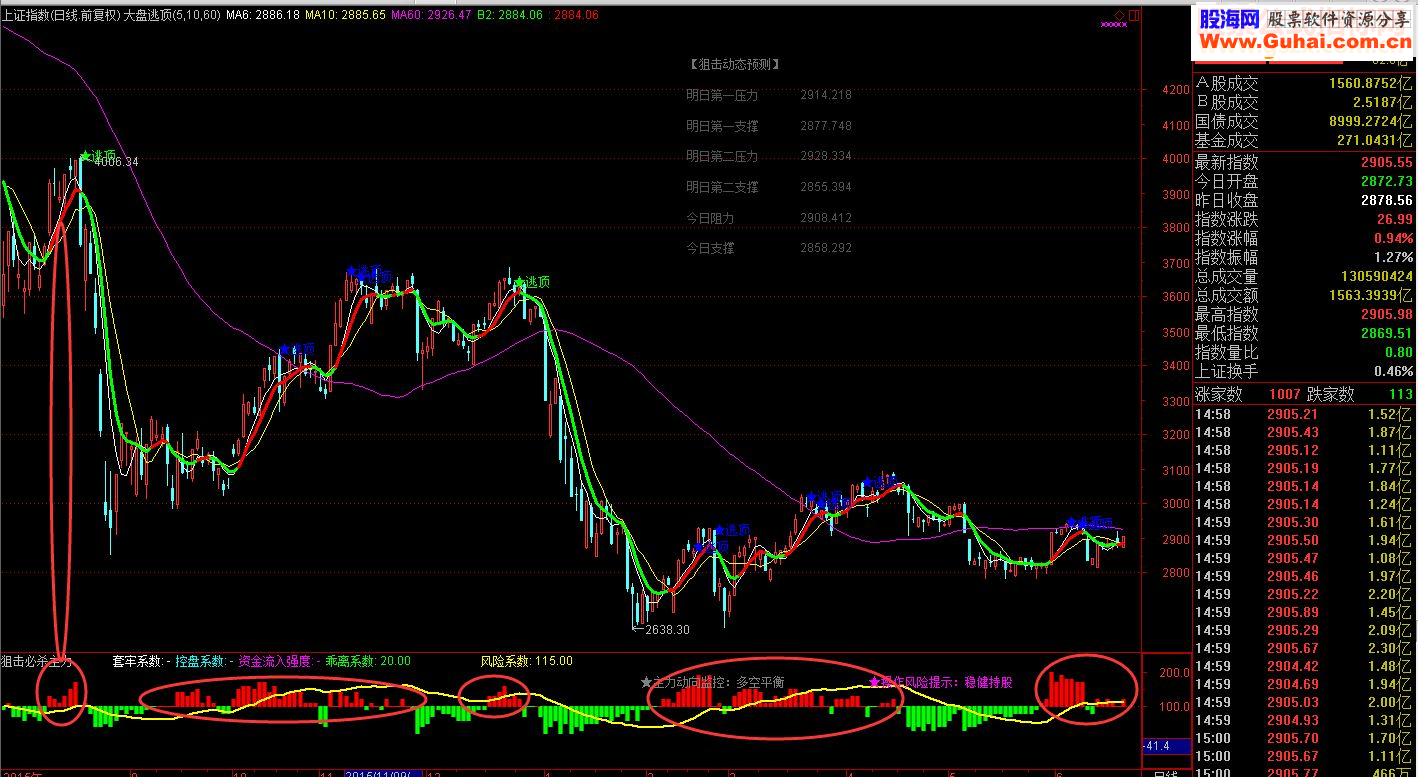
Task: Click the 基金成交 271.0431亿 row
Action: pyautogui.click(x=1304, y=141)
